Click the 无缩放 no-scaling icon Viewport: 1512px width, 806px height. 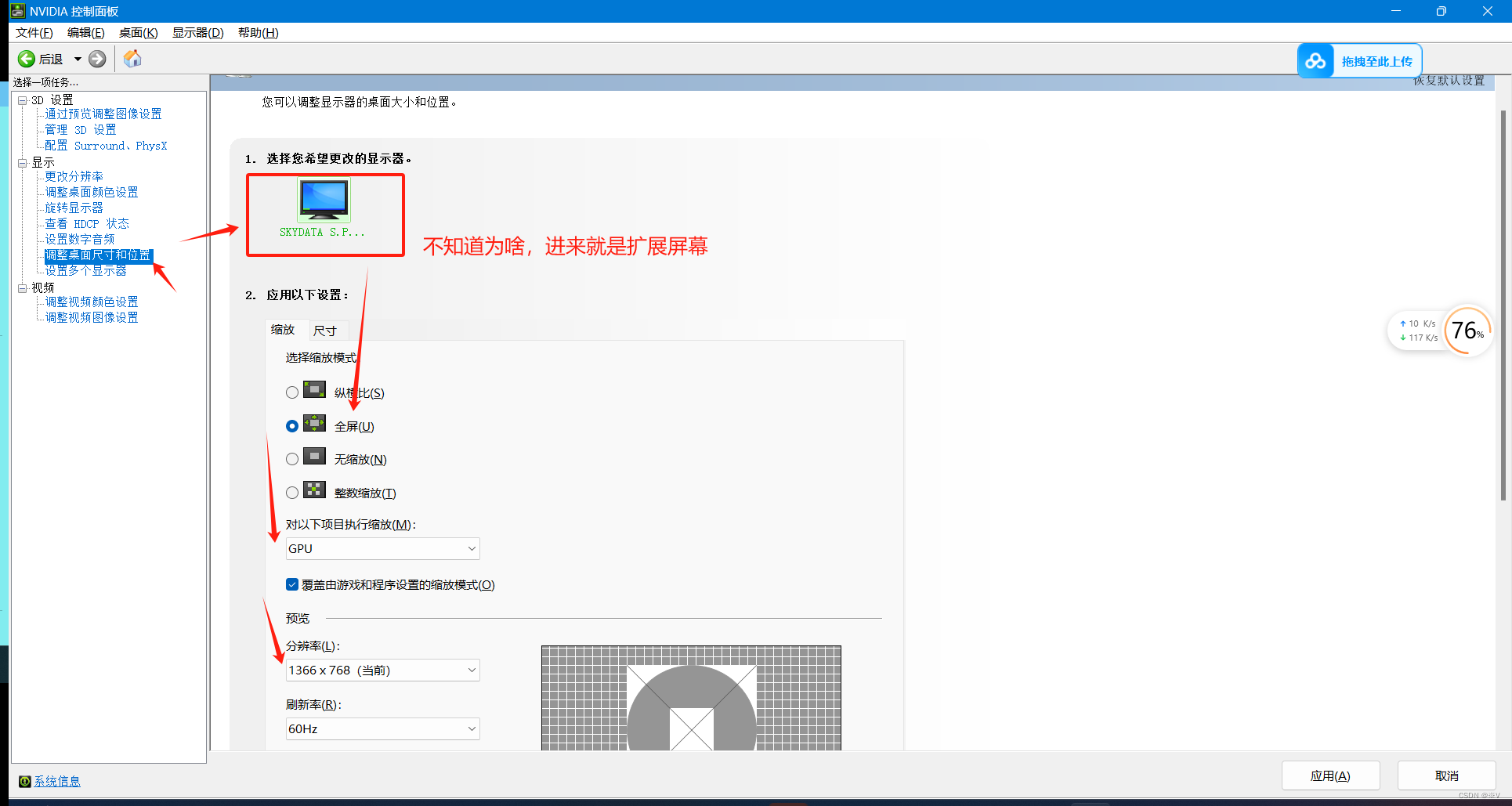pyautogui.click(x=314, y=457)
